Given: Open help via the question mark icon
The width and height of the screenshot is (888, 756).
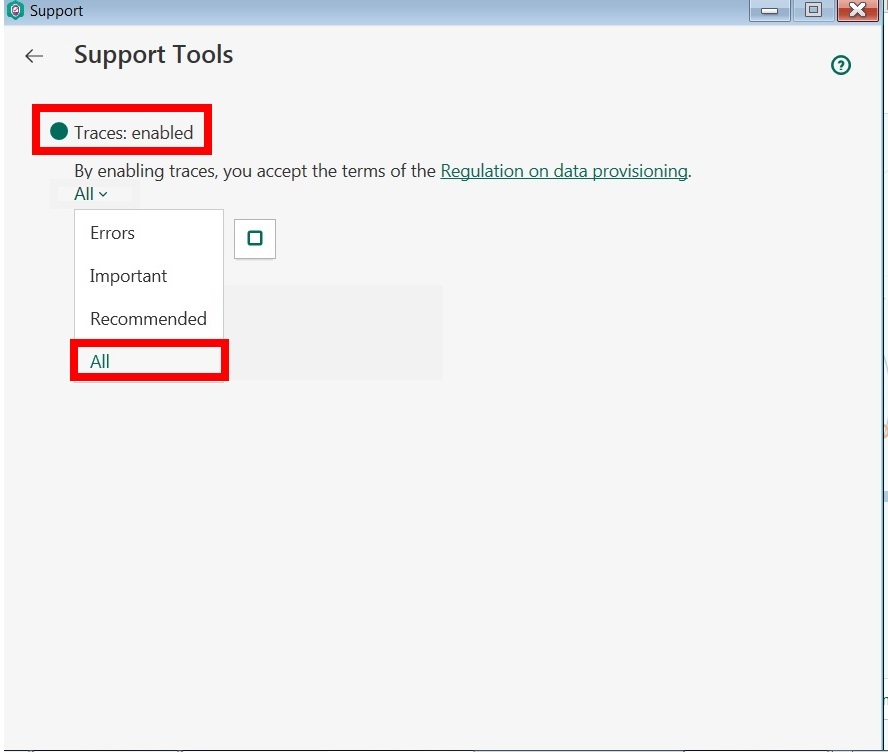Looking at the screenshot, I should [841, 66].
